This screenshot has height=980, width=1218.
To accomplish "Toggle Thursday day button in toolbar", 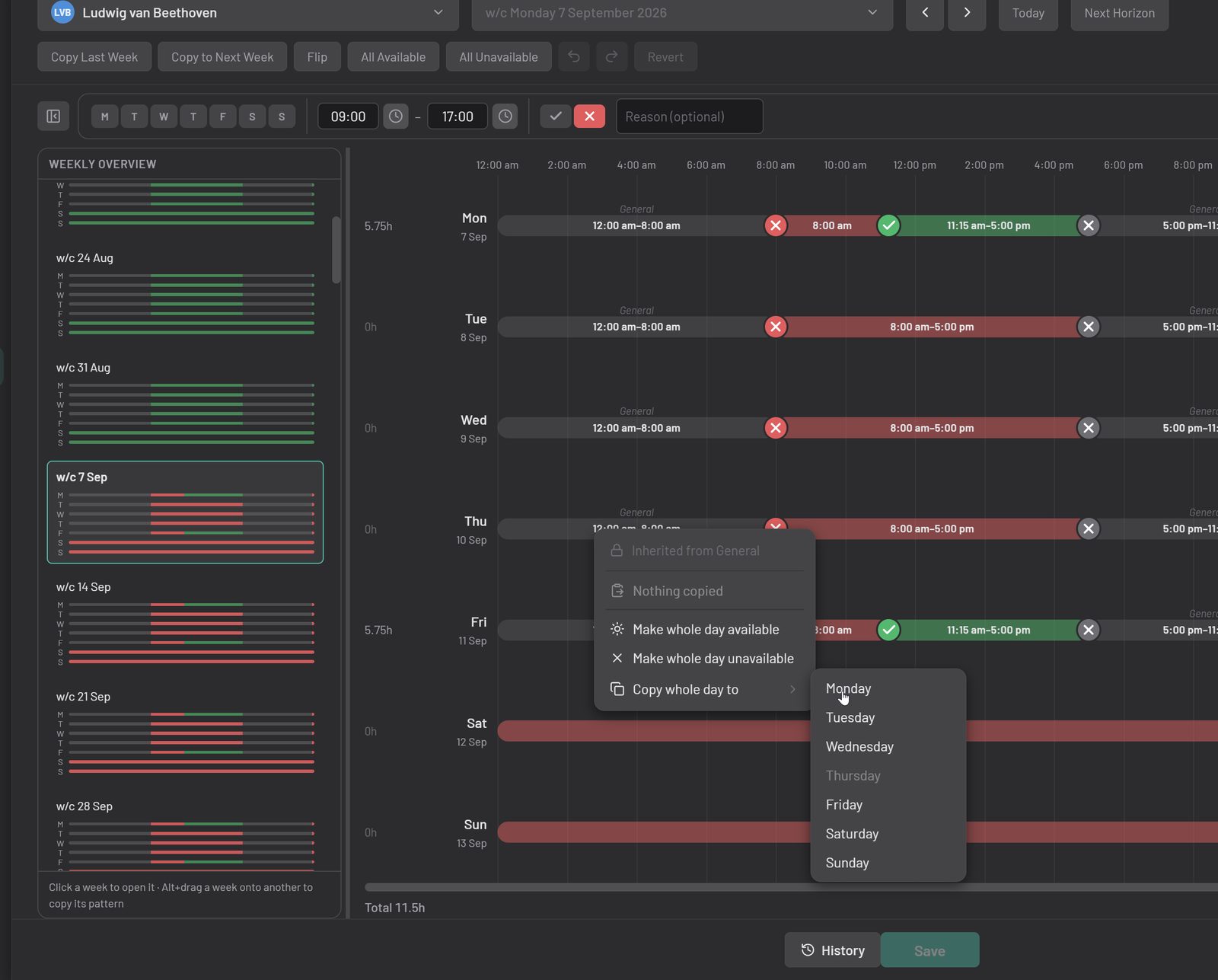I will [x=193, y=117].
